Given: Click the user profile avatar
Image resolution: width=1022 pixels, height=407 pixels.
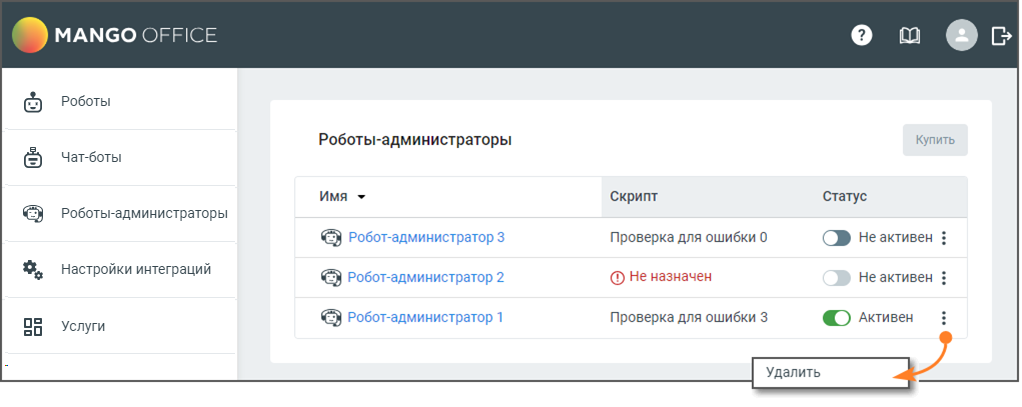Looking at the screenshot, I should coord(961,35).
